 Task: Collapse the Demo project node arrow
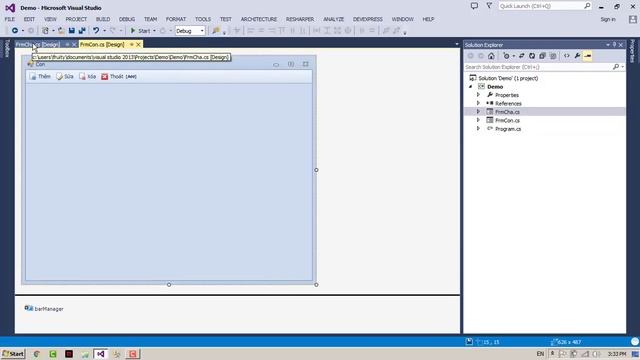click(471, 87)
